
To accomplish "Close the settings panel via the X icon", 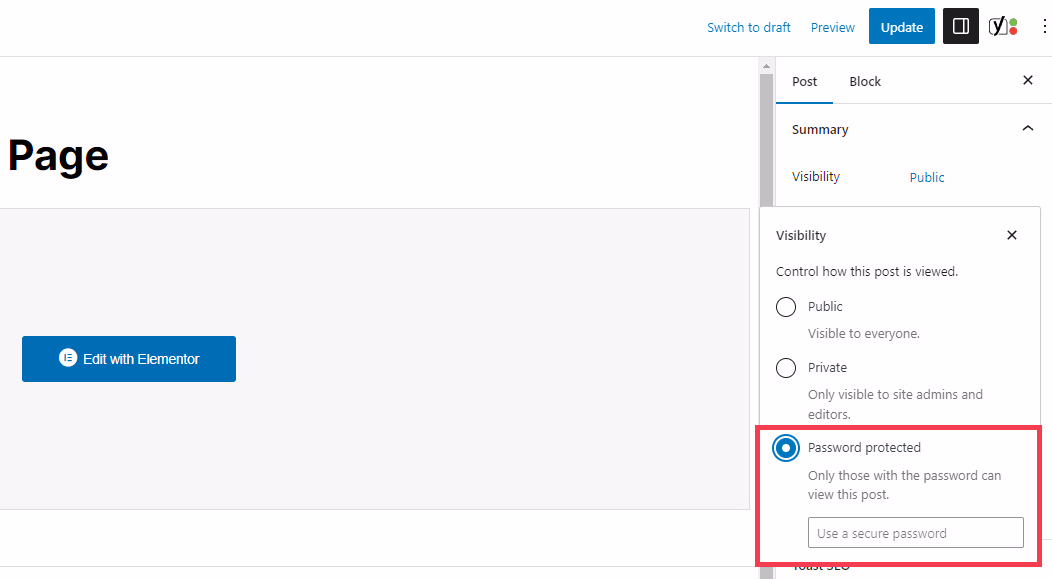I will click(x=1028, y=81).
